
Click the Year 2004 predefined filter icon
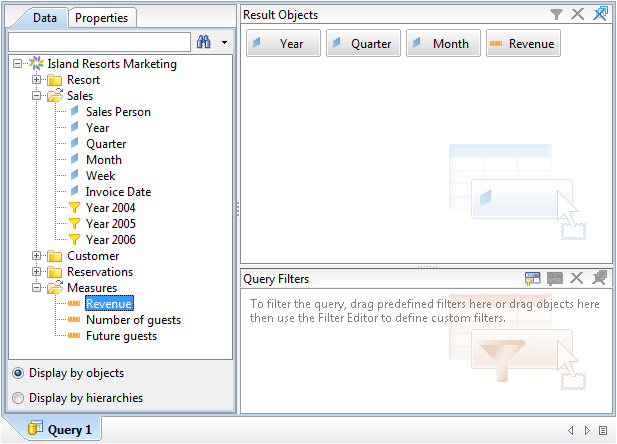pyautogui.click(x=74, y=208)
